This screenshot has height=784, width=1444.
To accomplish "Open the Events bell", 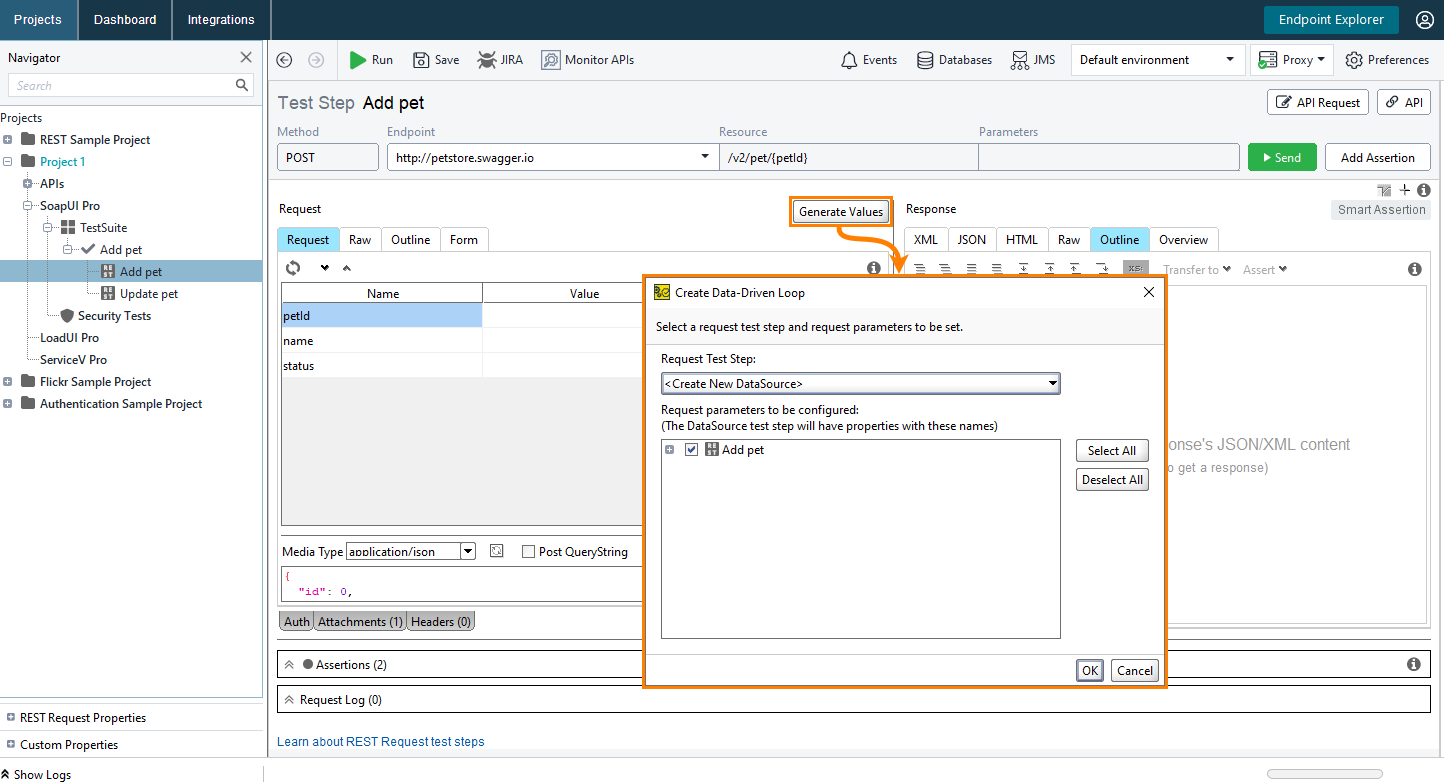I will point(868,60).
